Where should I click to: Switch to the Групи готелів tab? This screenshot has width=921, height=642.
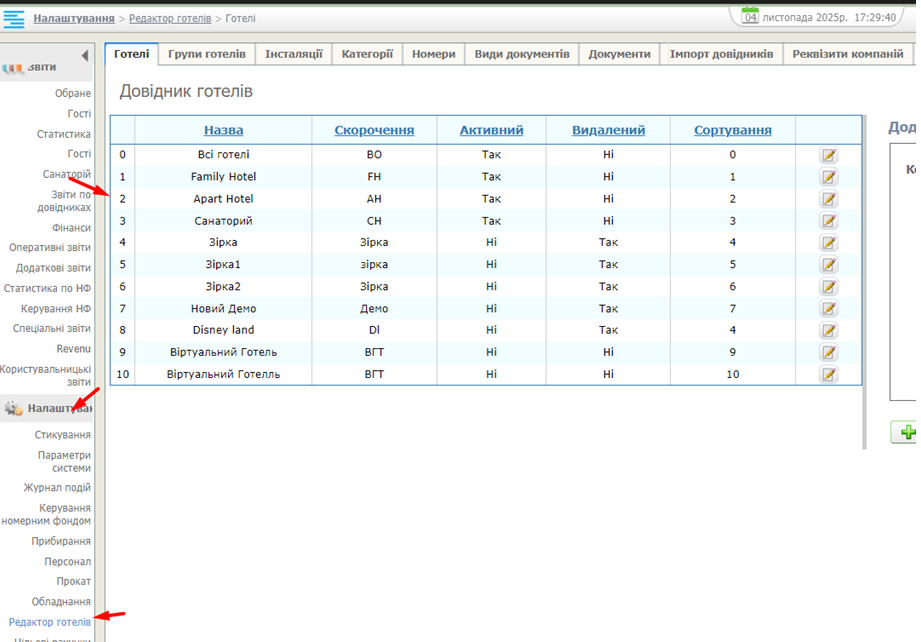(x=207, y=54)
